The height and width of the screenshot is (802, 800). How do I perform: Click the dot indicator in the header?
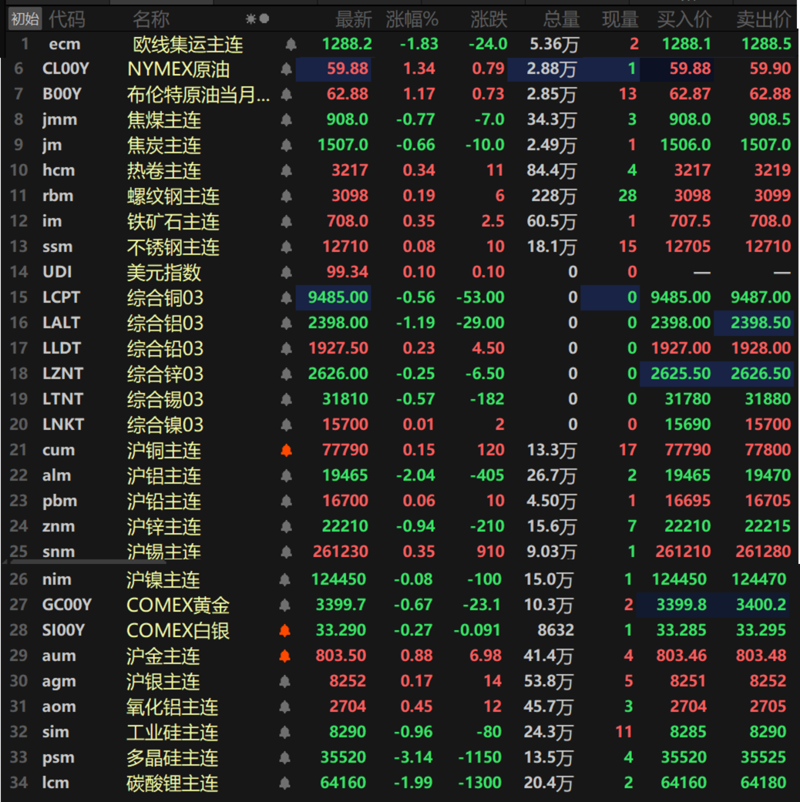tap(264, 19)
